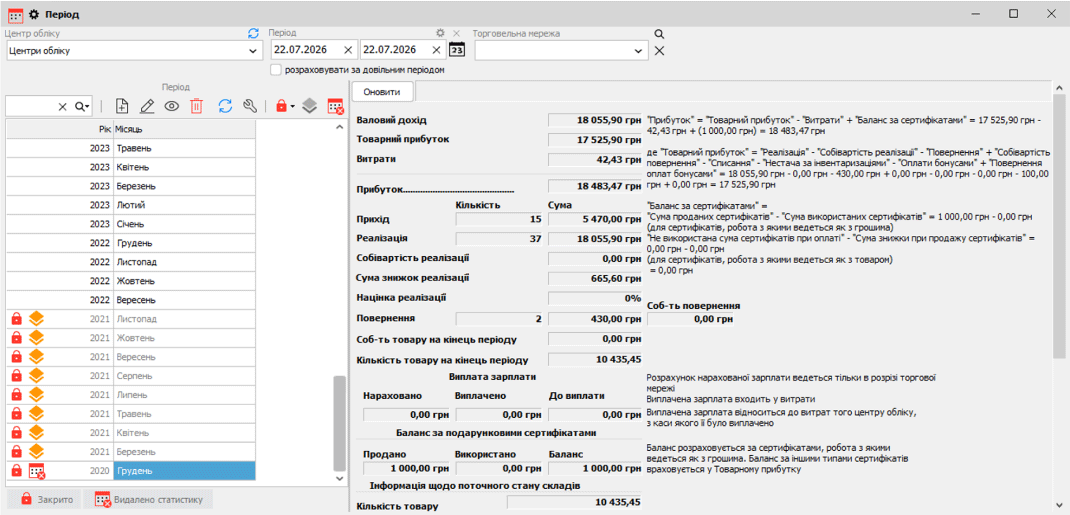Open the wrench tools icon

(x=250, y=106)
